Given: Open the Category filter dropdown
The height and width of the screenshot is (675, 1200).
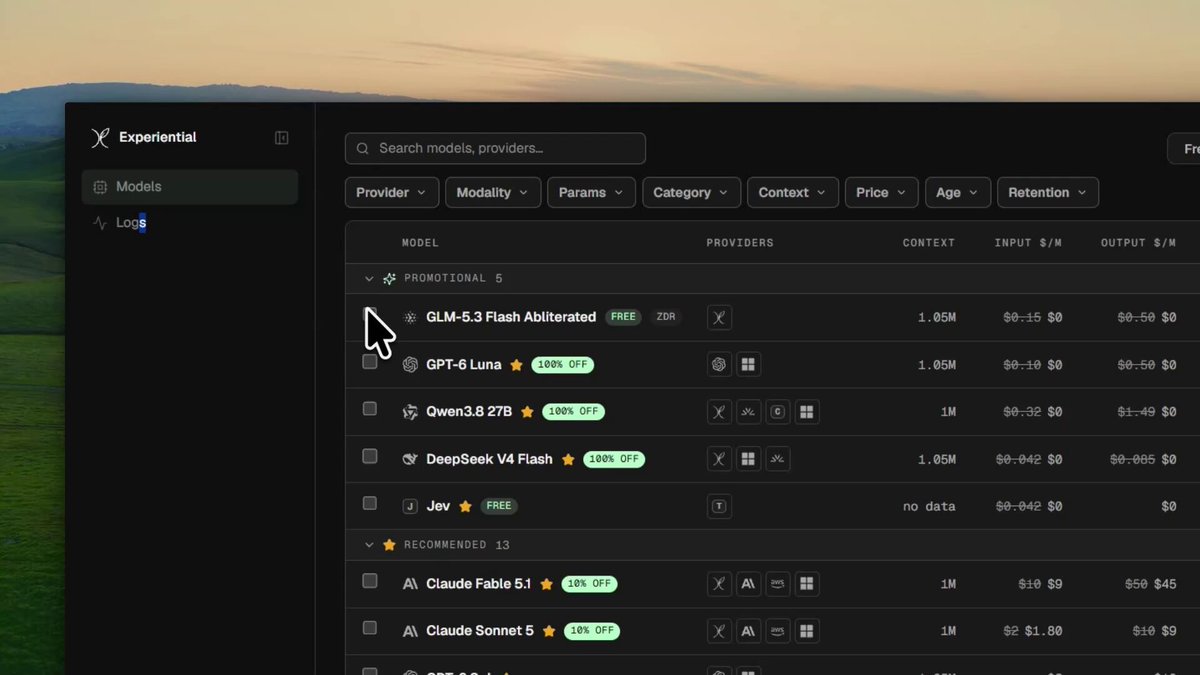Looking at the screenshot, I should [x=691, y=193].
